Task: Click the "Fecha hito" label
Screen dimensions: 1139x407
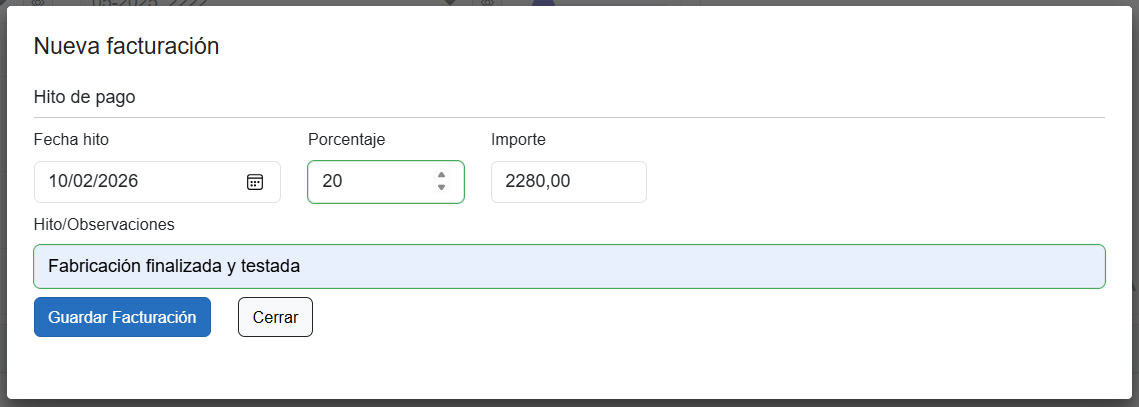Action: point(71,139)
